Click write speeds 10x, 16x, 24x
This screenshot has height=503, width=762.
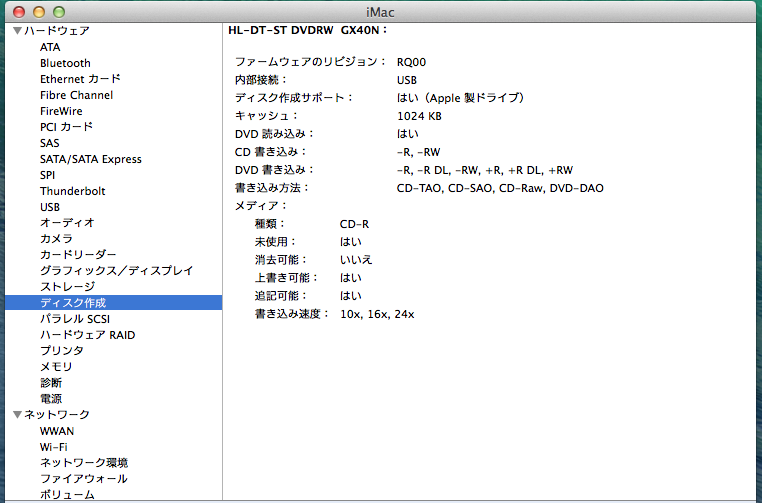(x=377, y=314)
